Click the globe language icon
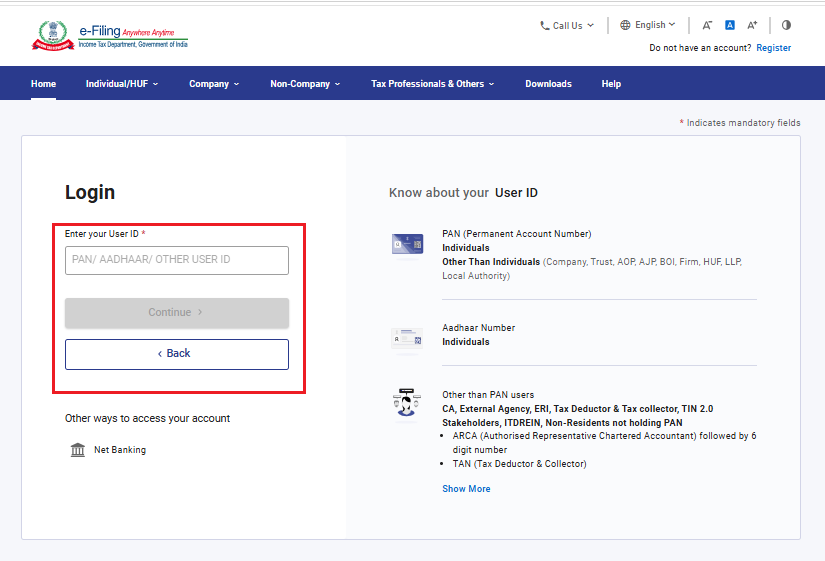The height and width of the screenshot is (561, 825). (625, 25)
